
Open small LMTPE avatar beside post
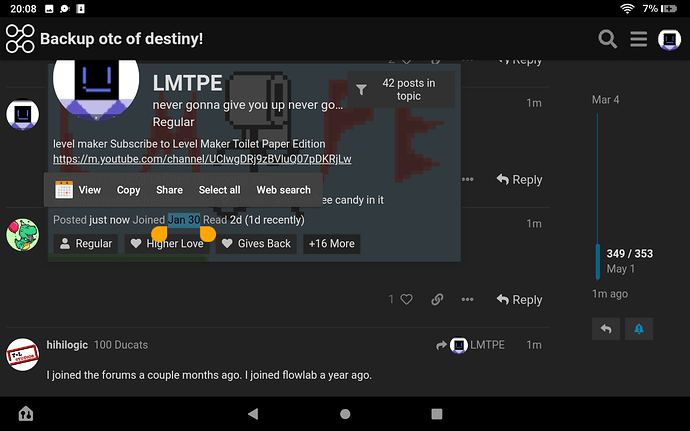[x=22, y=114]
